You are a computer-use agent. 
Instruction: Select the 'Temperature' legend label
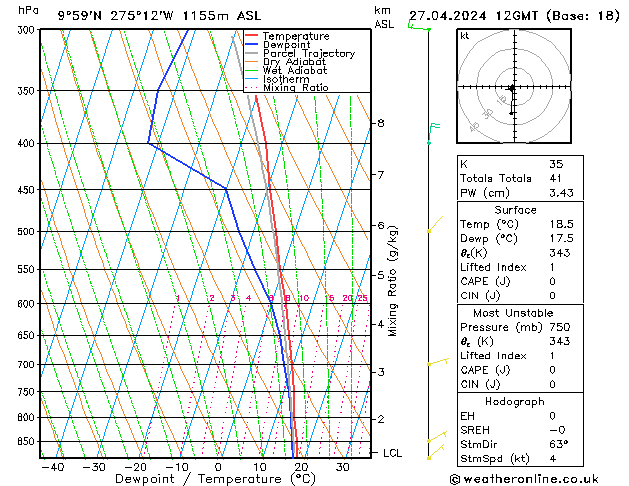click(x=296, y=36)
